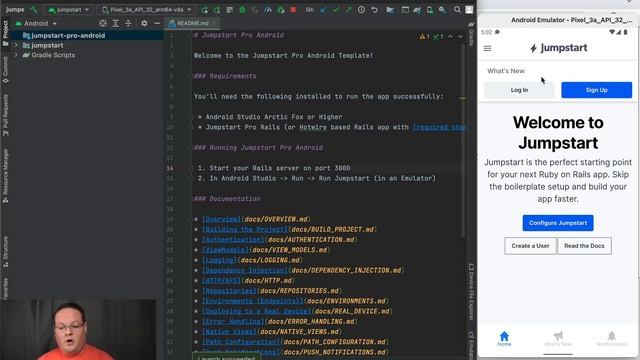Screen dimensions: 640x360
Task: Click the Make Project hammer icon
Action: point(34,9)
